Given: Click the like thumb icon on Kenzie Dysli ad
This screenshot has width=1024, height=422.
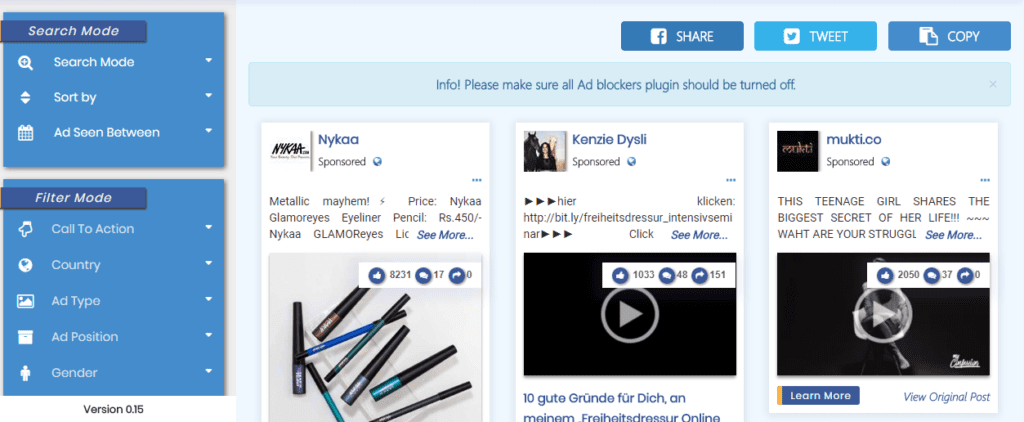Looking at the screenshot, I should [x=620, y=275].
